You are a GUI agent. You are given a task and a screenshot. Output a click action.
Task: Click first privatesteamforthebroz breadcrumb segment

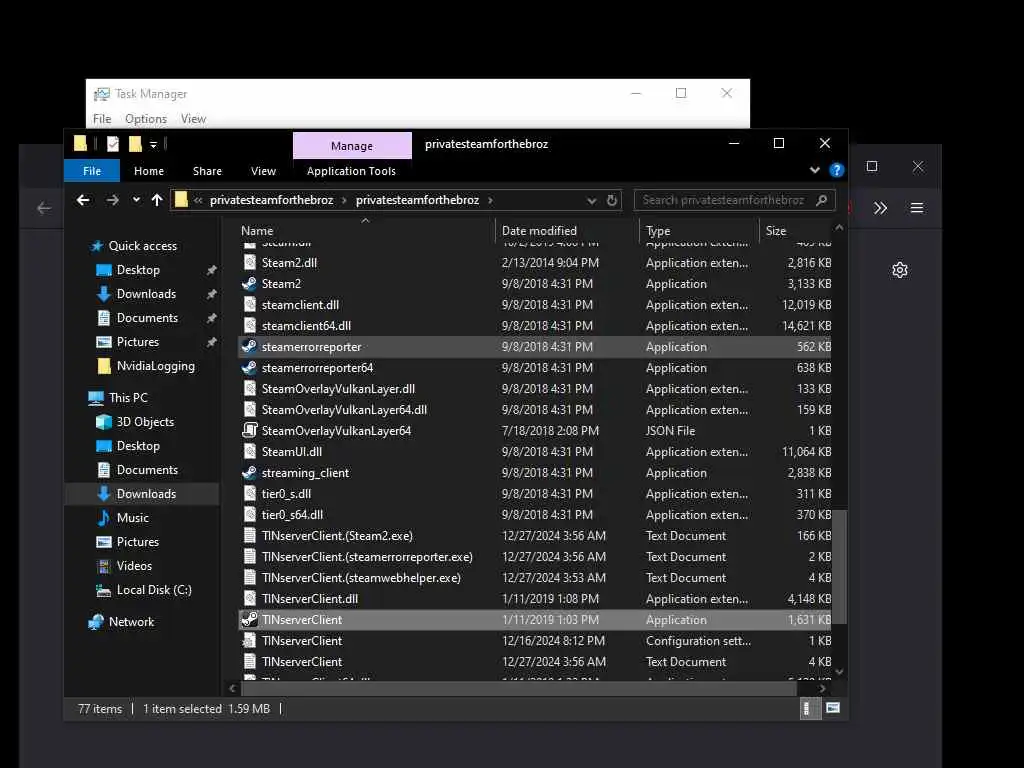pyautogui.click(x=271, y=200)
